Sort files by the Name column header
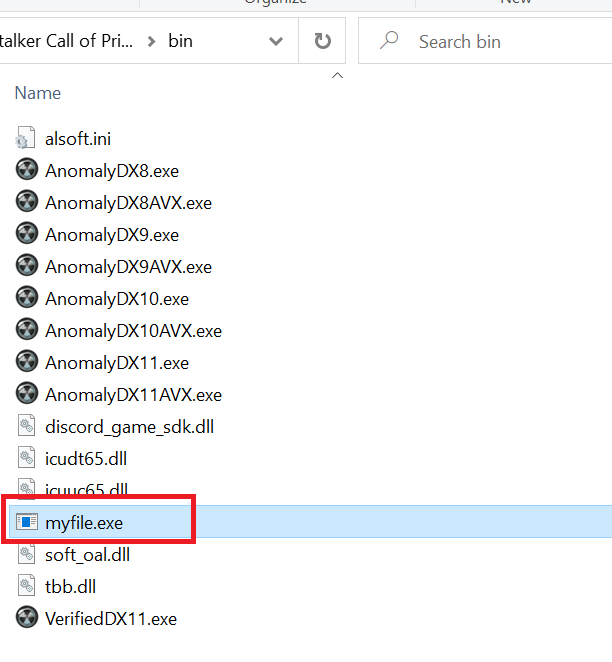Screen dimensions: 612x662 tap(38, 93)
